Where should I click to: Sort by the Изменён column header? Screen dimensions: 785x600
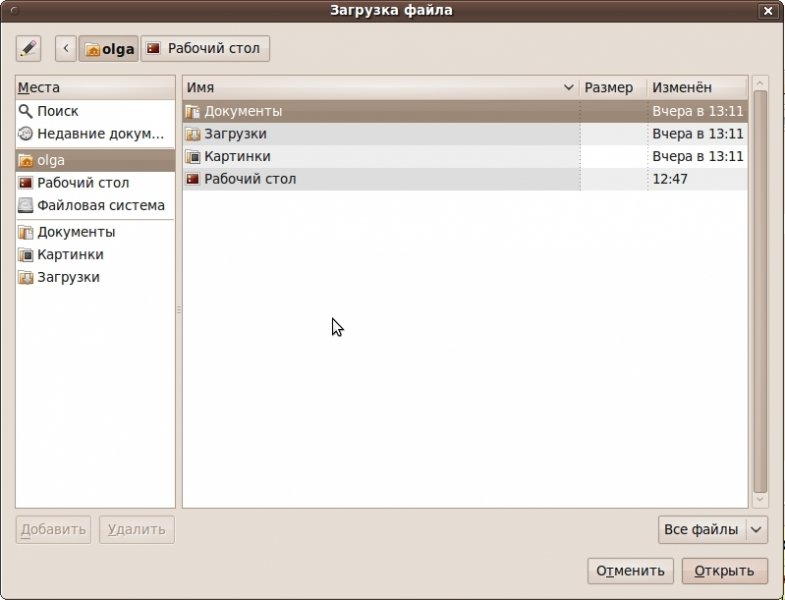[697, 88]
